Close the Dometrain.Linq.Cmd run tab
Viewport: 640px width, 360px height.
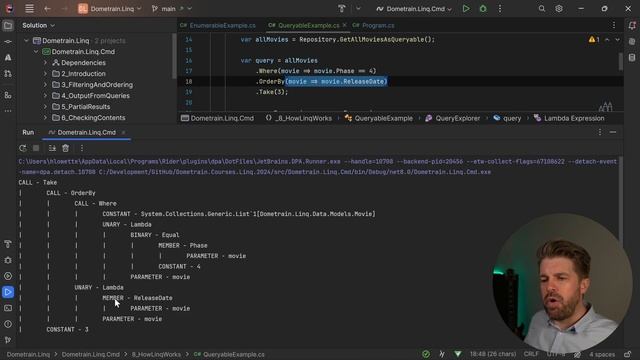(123, 132)
